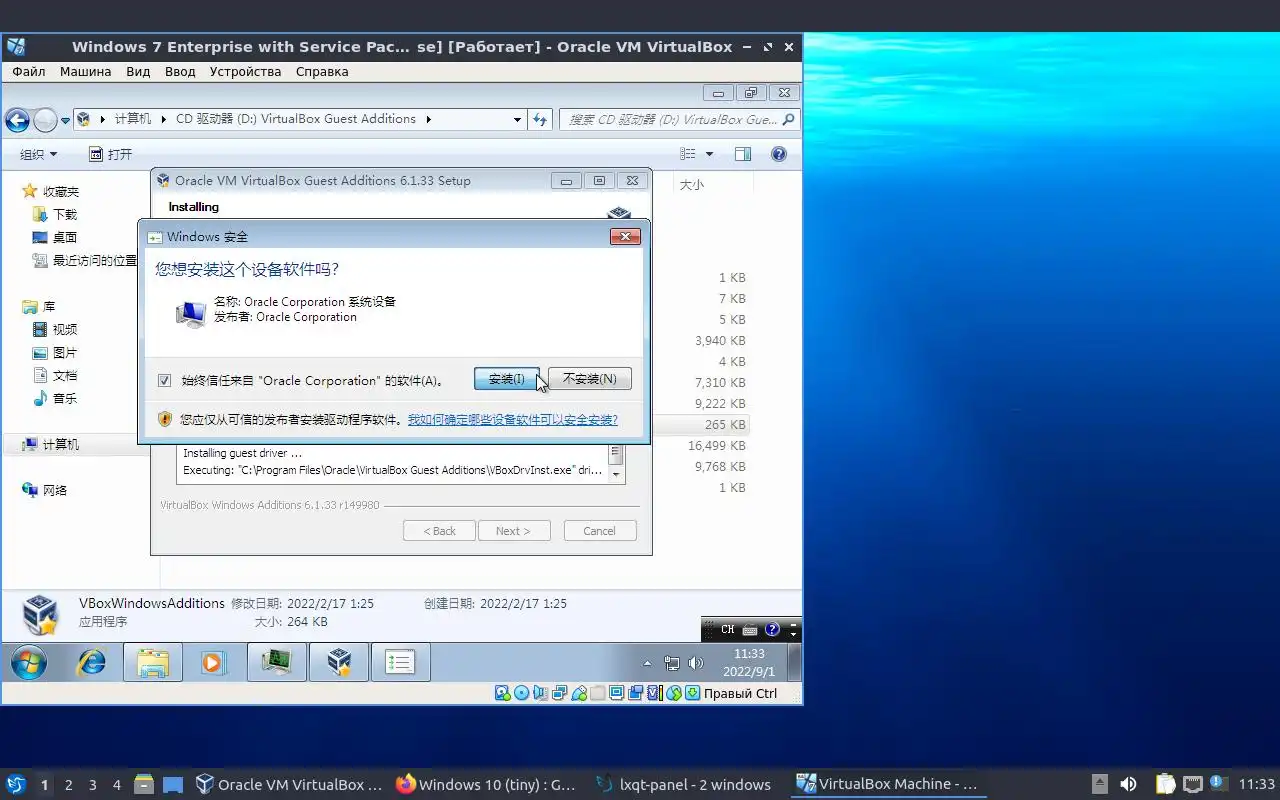The height and width of the screenshot is (800, 1280).
Task: Open the Windows 7 Start menu orb
Action: 28,662
